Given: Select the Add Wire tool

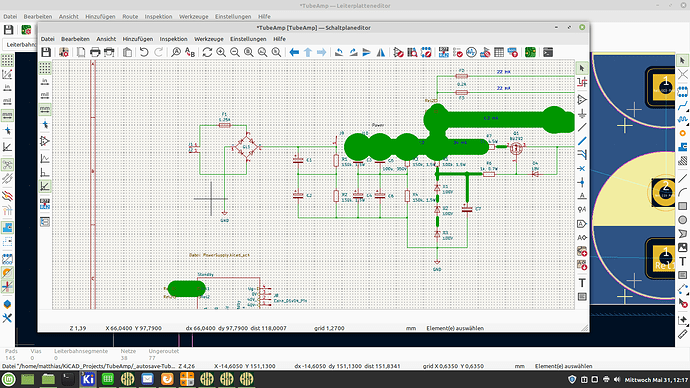Looking at the screenshot, I should pos(582,128).
